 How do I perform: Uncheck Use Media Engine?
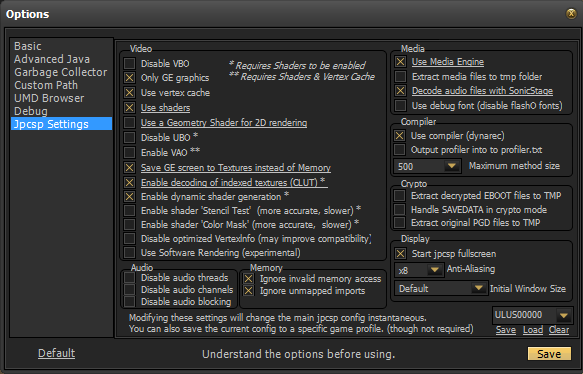pos(400,62)
